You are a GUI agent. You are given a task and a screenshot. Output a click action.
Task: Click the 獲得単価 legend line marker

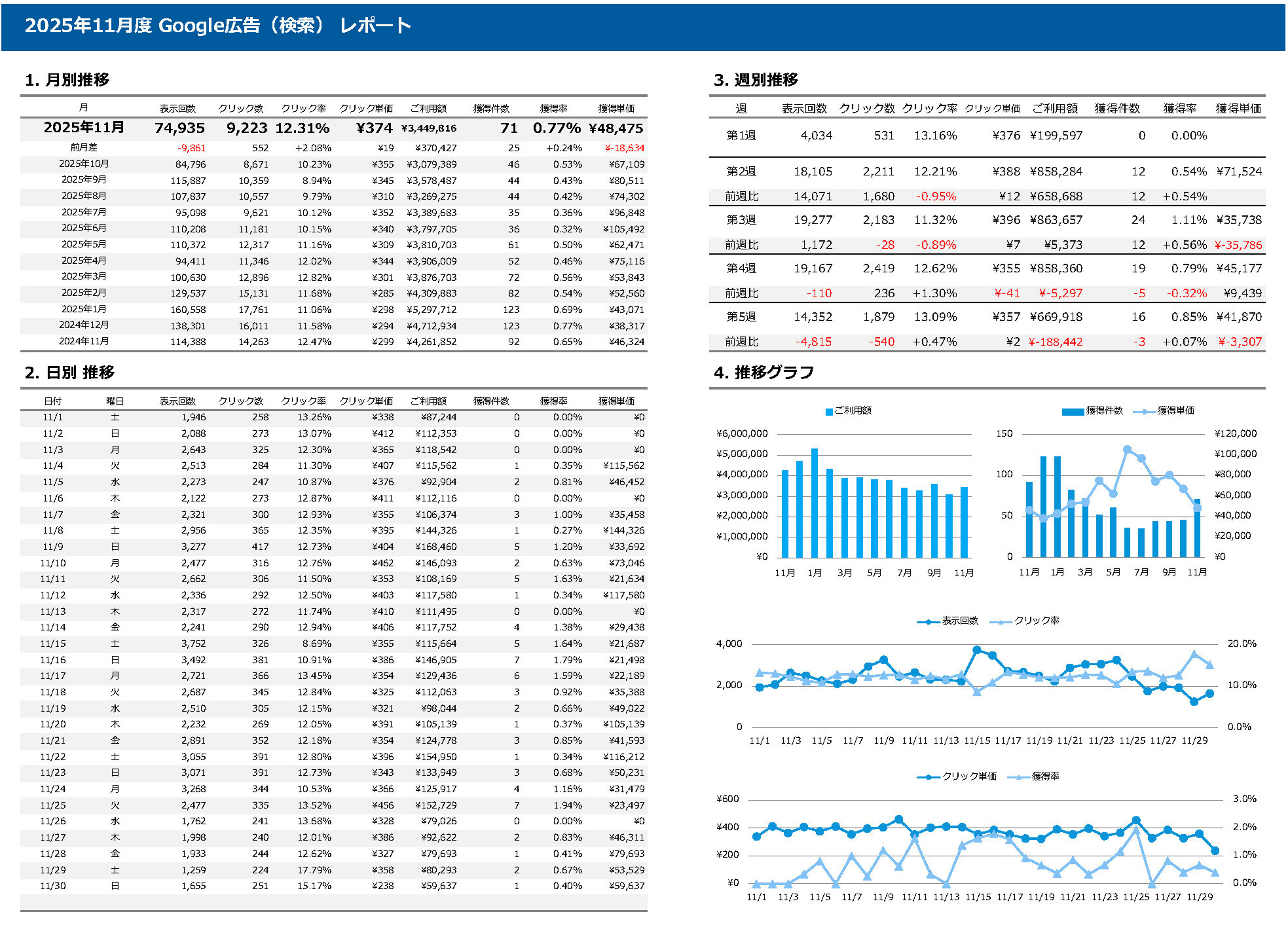pos(1143,411)
